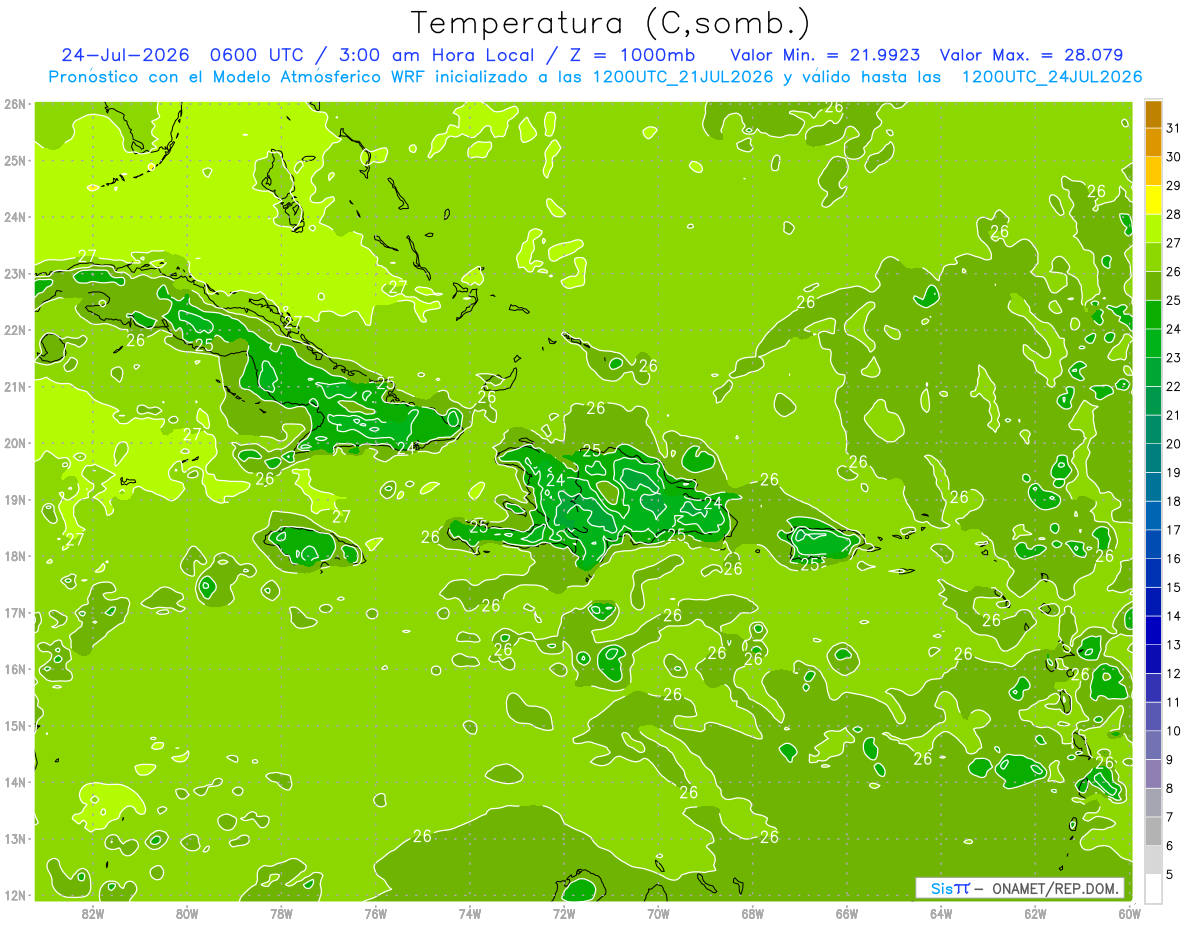
Task: Click the "72W" longitude label
Action: [564, 914]
